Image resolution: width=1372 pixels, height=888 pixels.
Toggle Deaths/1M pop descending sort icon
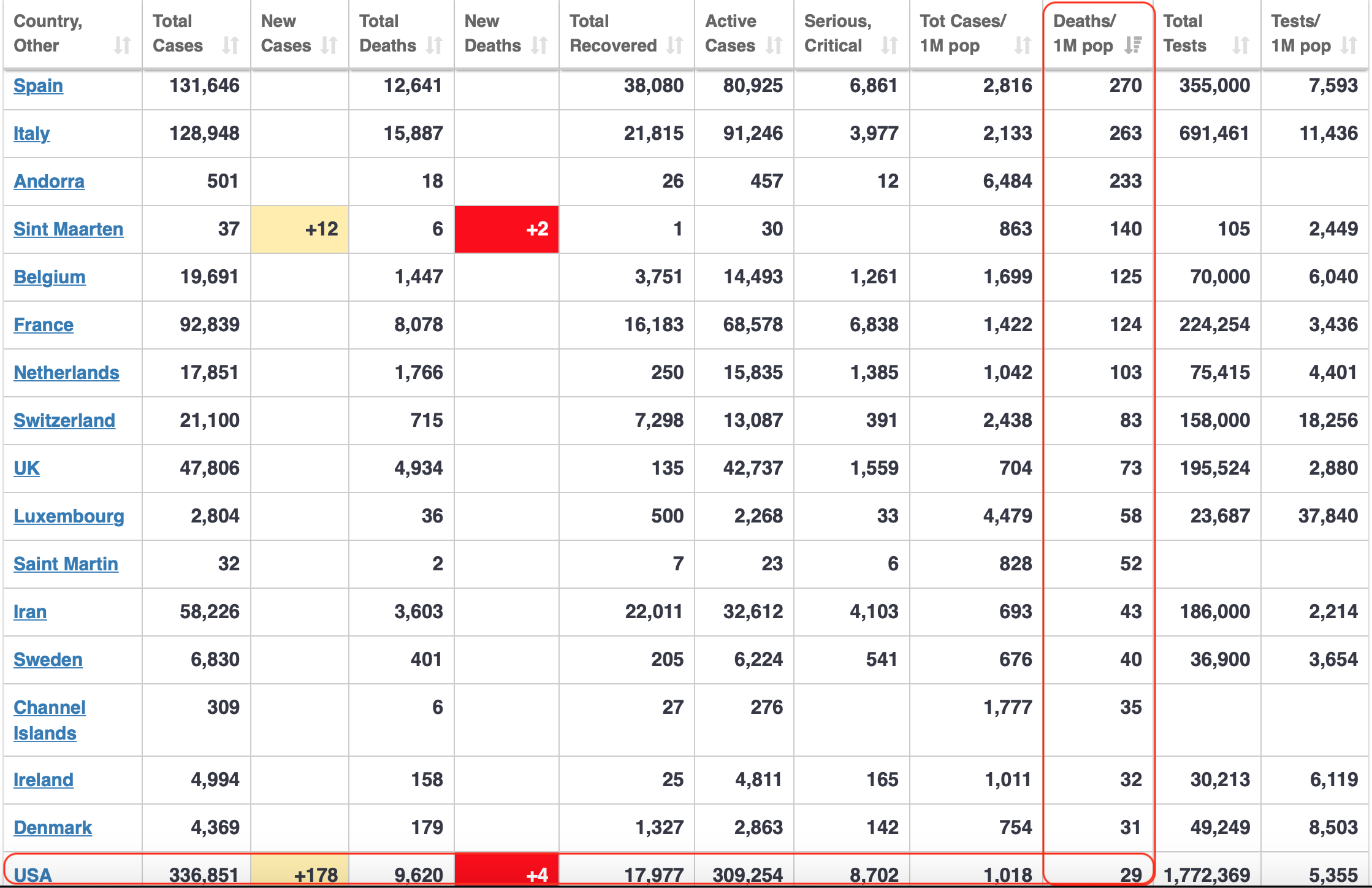coord(1133,45)
